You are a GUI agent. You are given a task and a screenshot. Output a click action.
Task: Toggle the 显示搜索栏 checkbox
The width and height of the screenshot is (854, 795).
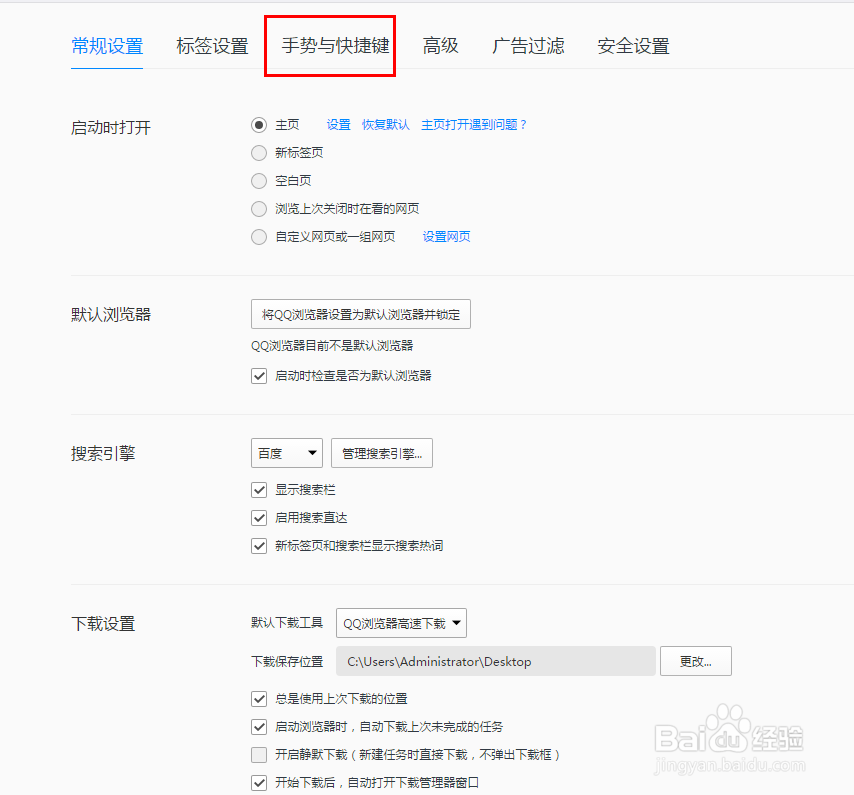259,490
